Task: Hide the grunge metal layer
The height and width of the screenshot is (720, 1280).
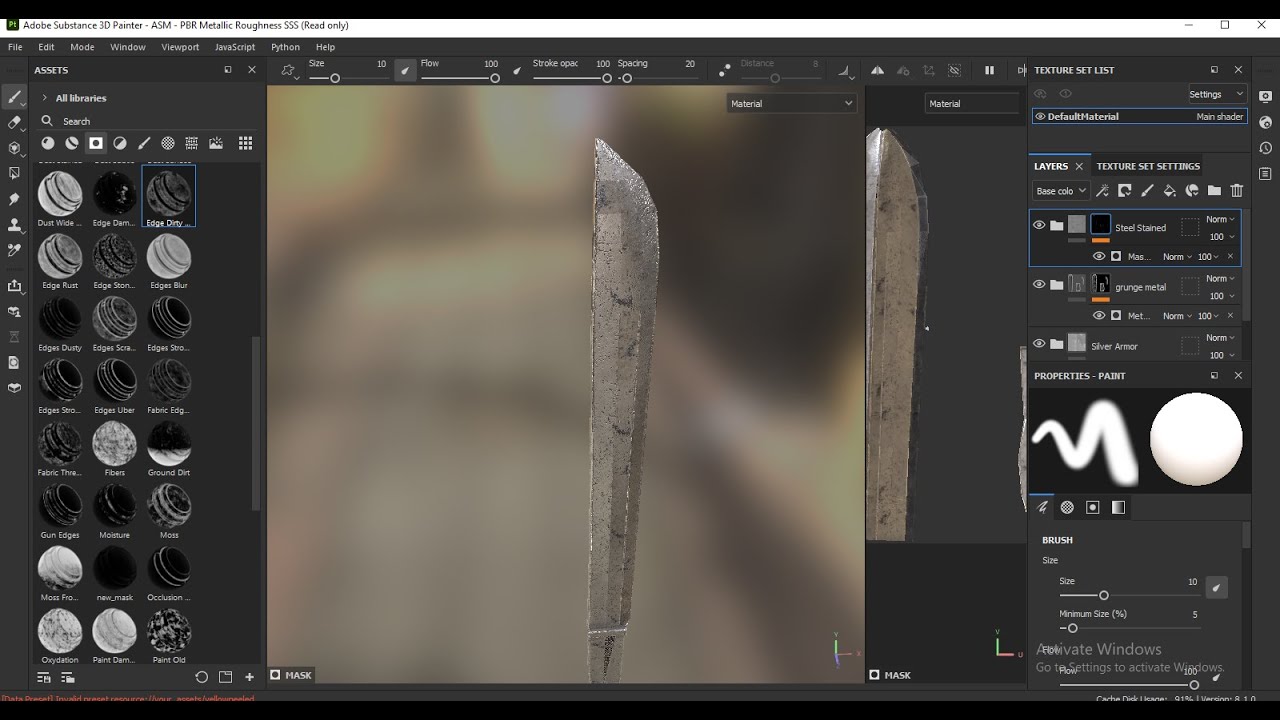Action: point(1039,284)
